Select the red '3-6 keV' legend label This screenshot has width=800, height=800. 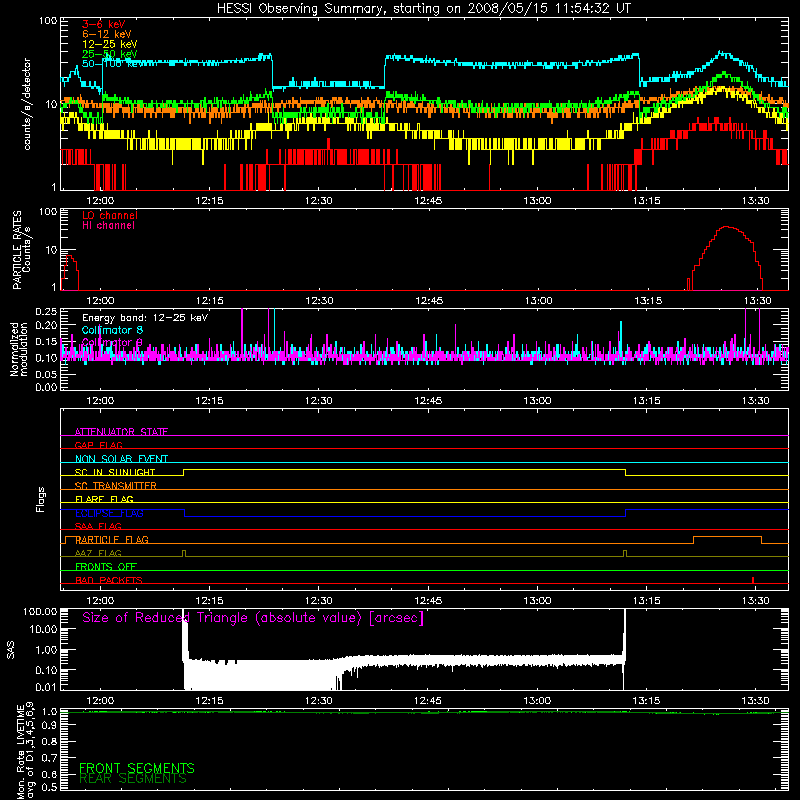point(103,24)
